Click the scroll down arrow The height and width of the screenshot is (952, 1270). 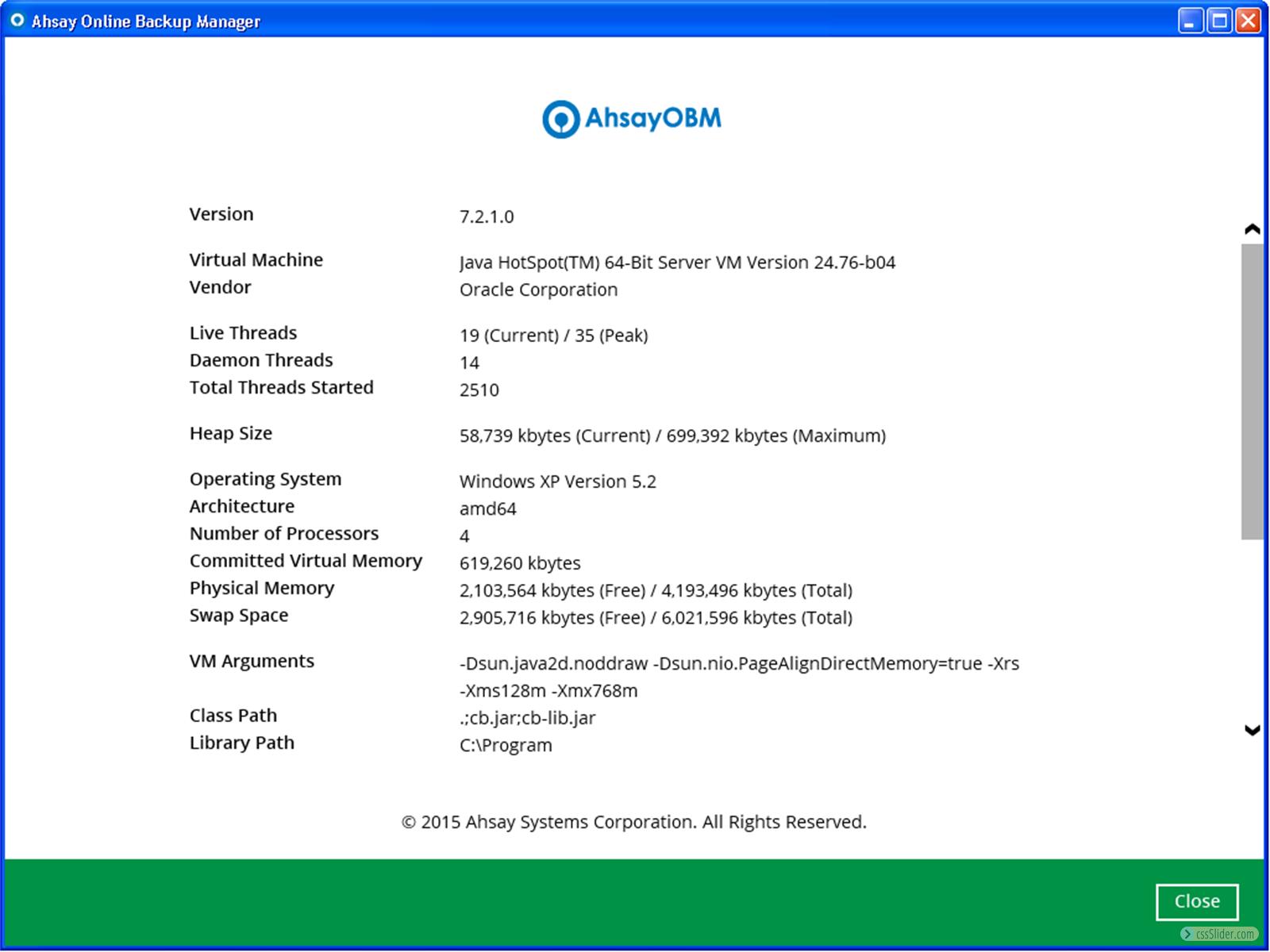(1253, 730)
